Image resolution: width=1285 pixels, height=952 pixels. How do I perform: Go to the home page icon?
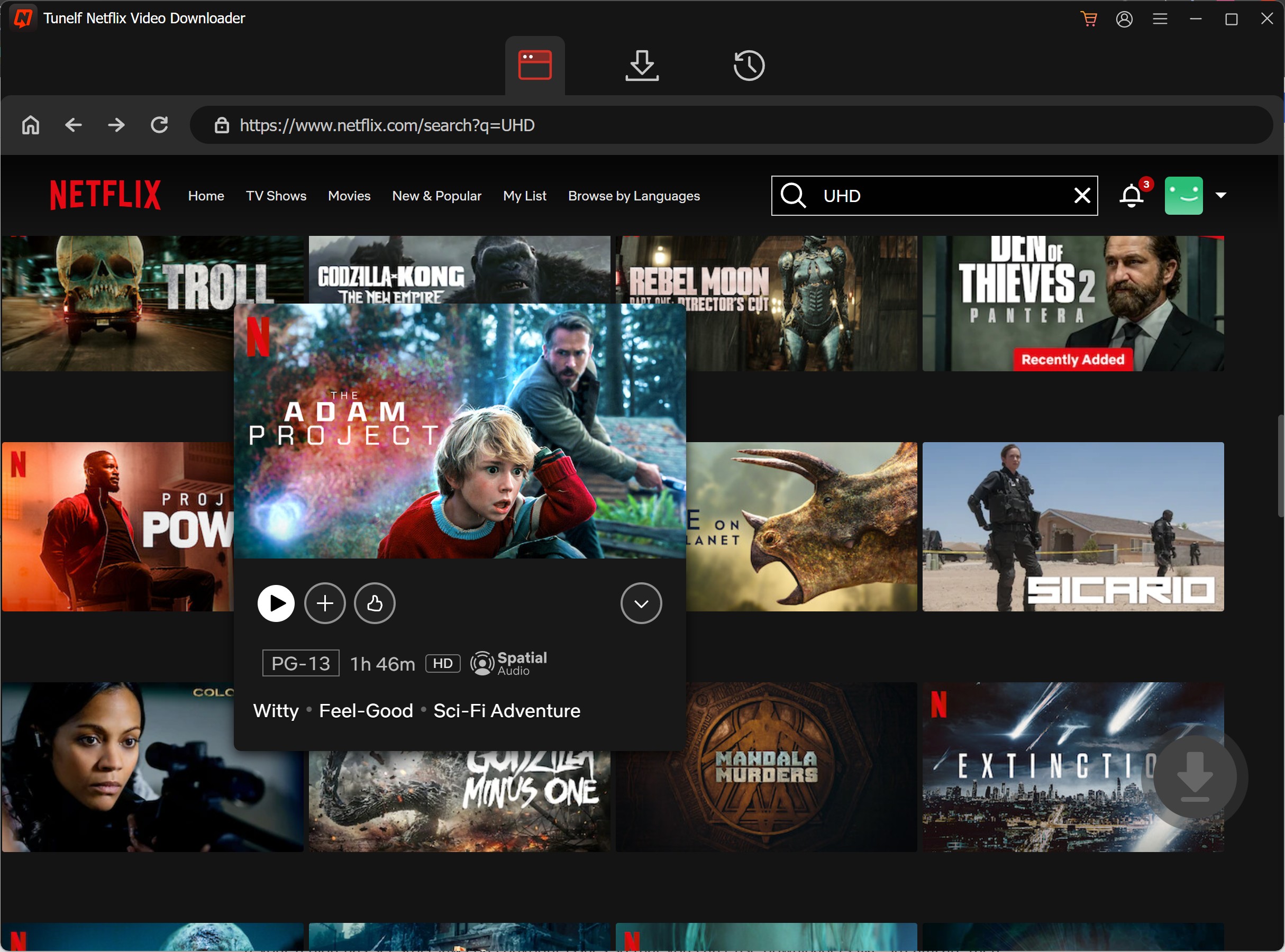(x=31, y=125)
